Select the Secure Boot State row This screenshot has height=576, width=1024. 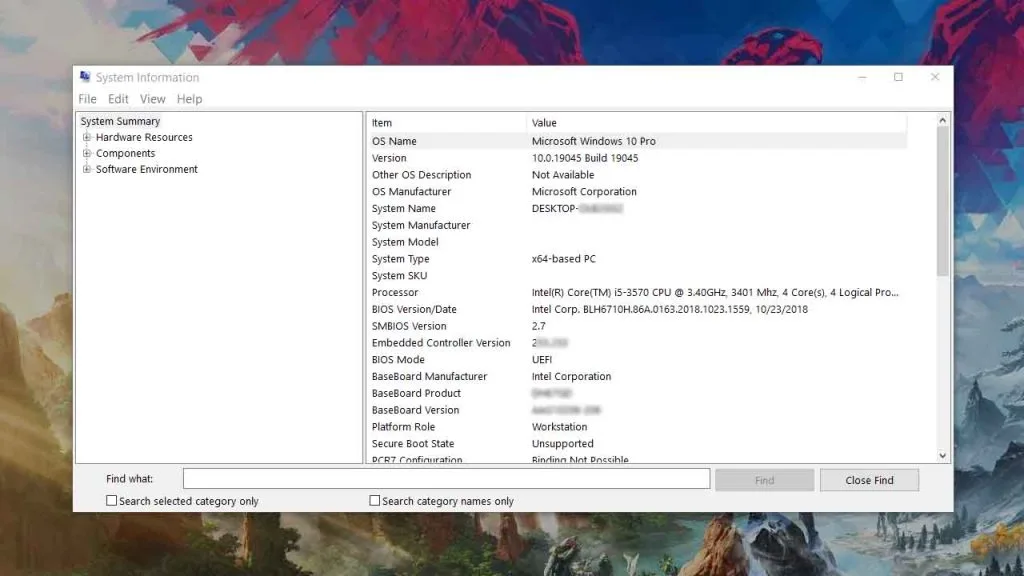click(639, 444)
